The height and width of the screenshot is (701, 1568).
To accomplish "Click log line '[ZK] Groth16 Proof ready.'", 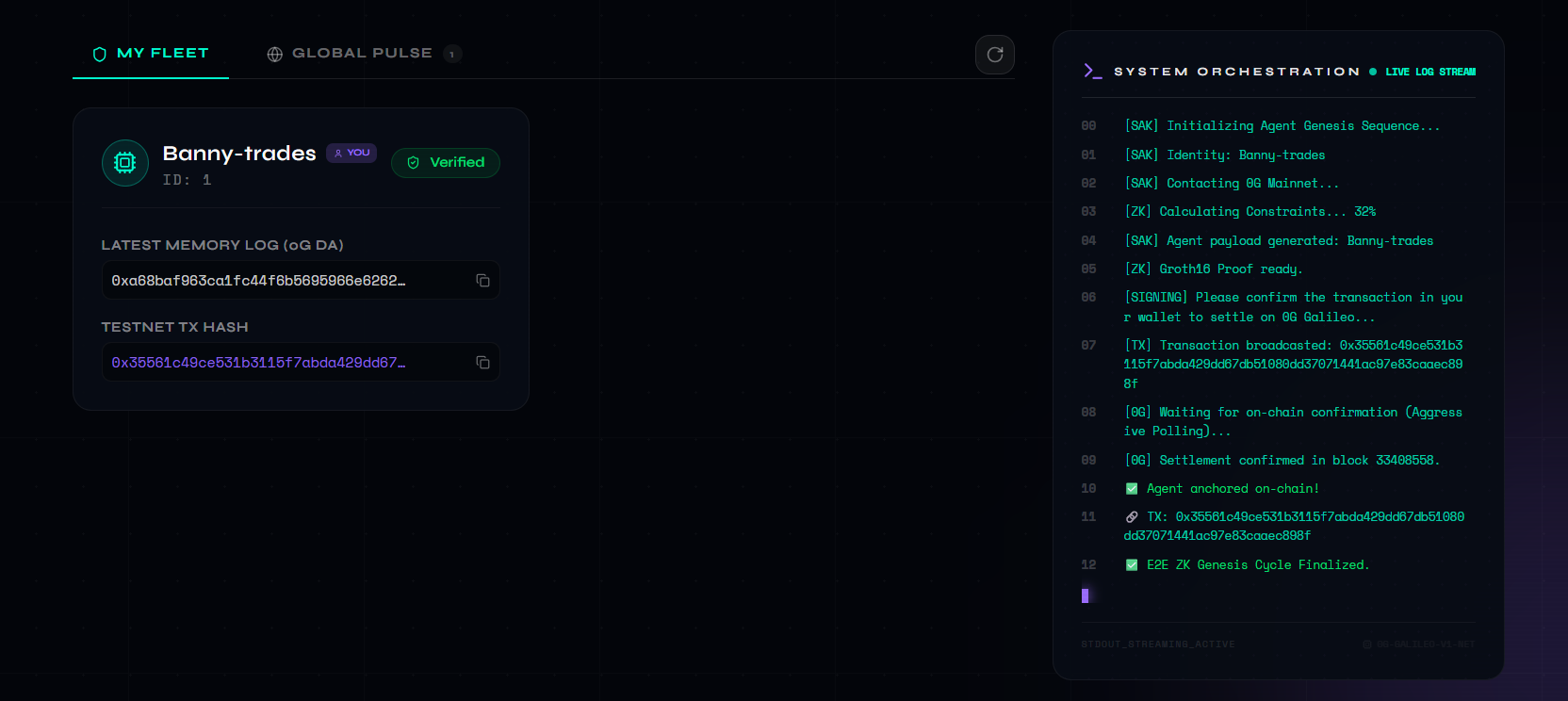I will pos(1213,269).
